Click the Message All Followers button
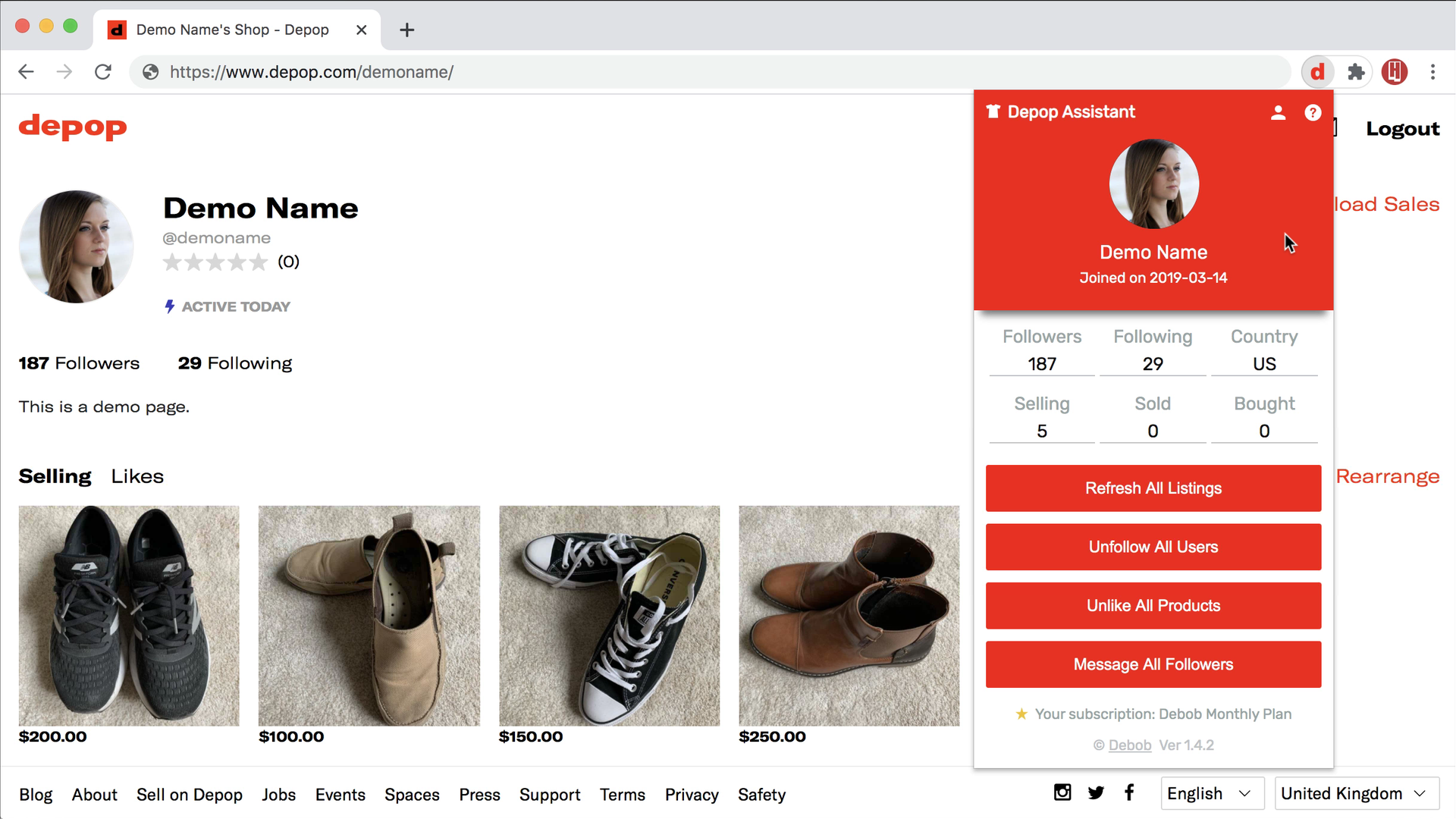1456x819 pixels. pyautogui.click(x=1153, y=664)
